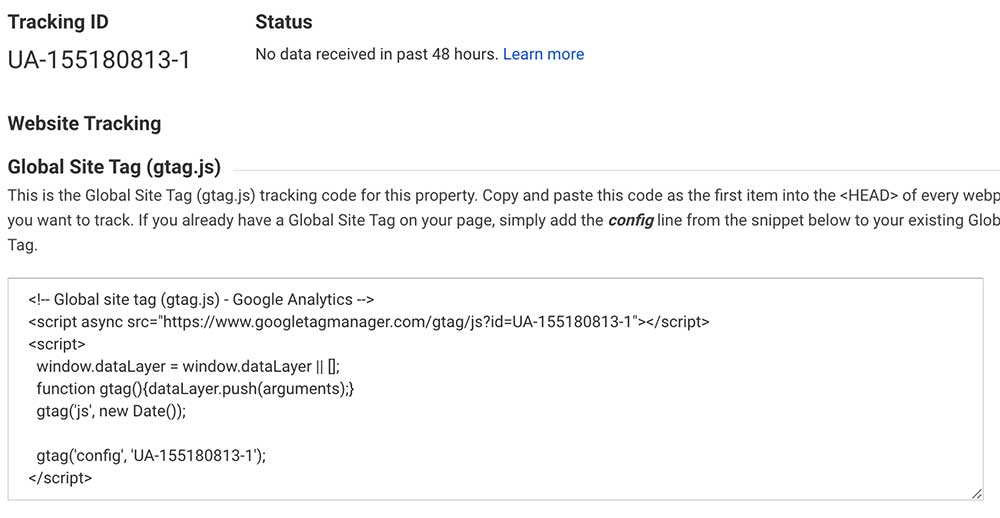
Task: Click the UA-155180813-1 tracking ID value
Action: (99, 59)
